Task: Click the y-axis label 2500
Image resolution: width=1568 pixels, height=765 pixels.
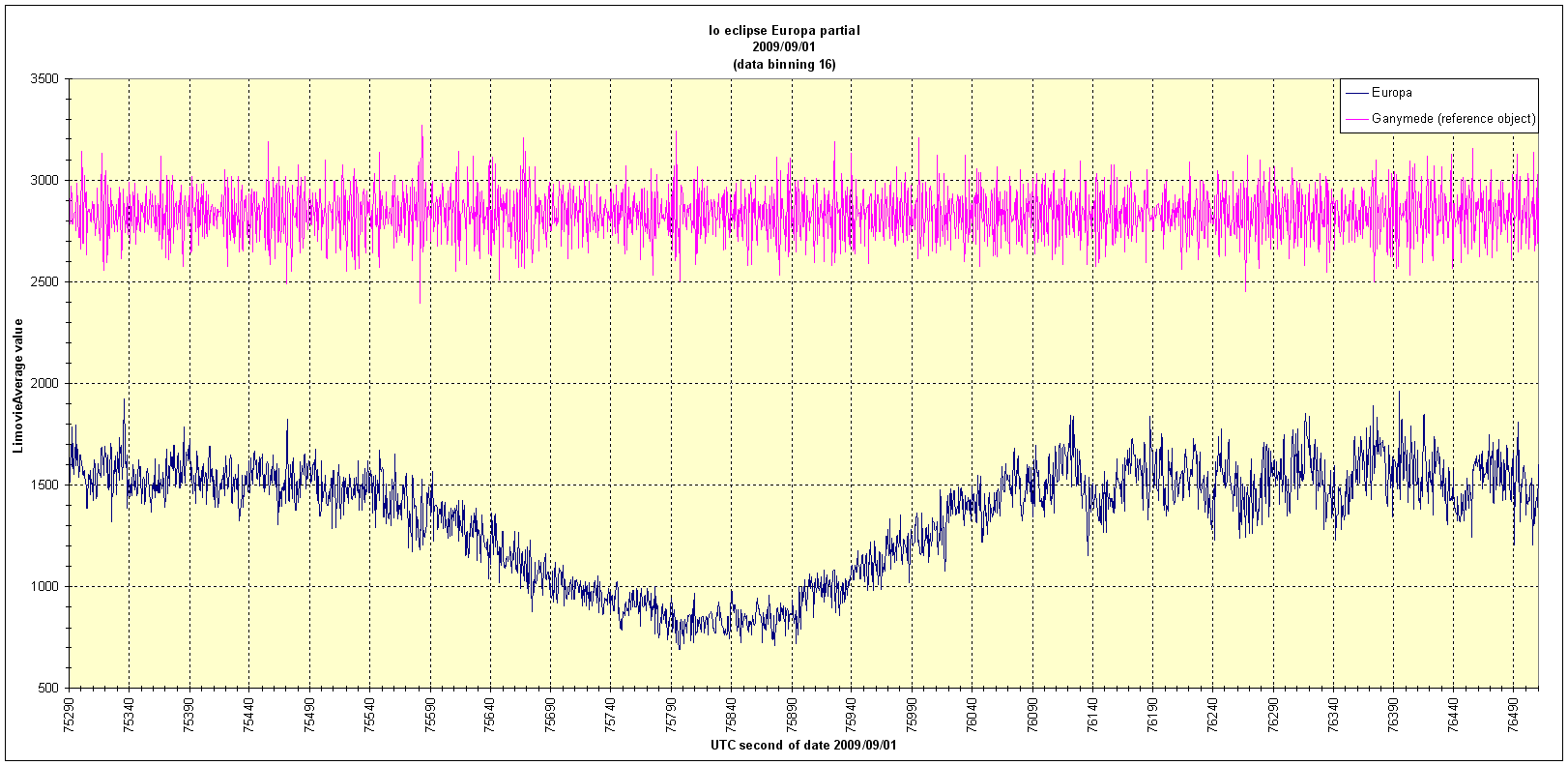Action: pos(45,282)
